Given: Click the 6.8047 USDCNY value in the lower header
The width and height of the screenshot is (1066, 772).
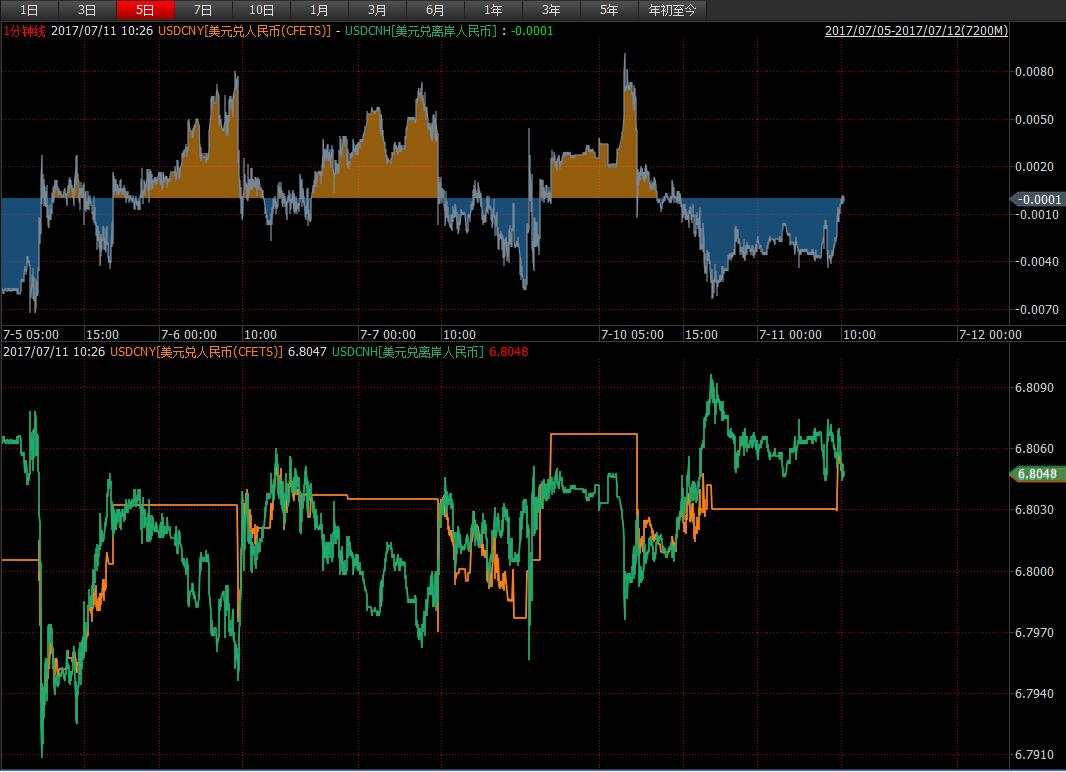Looking at the screenshot, I should (307, 351).
